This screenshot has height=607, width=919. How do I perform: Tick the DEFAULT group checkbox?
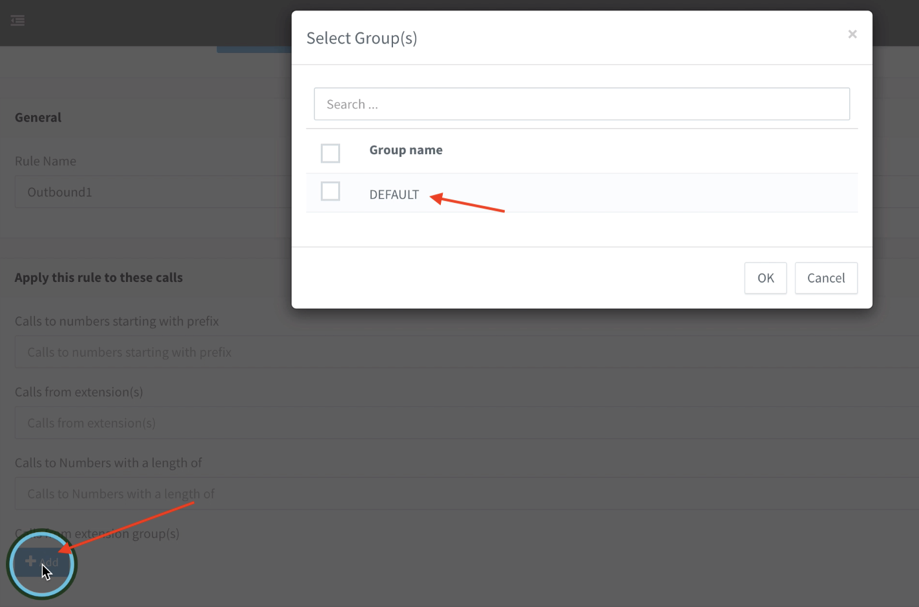coord(330,192)
